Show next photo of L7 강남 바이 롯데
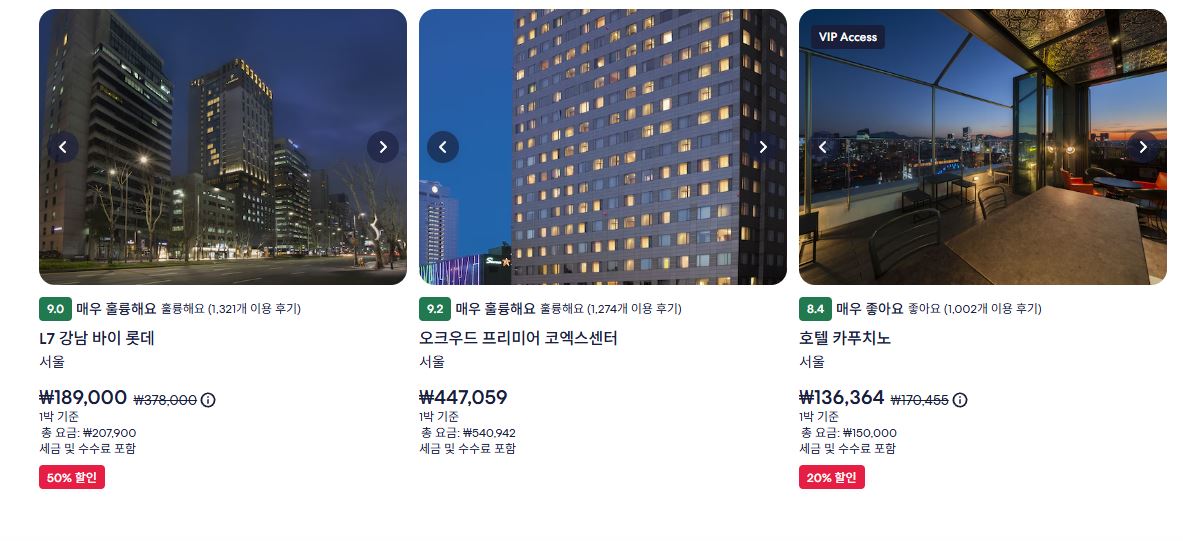This screenshot has height=541, width=1183. 383,147
